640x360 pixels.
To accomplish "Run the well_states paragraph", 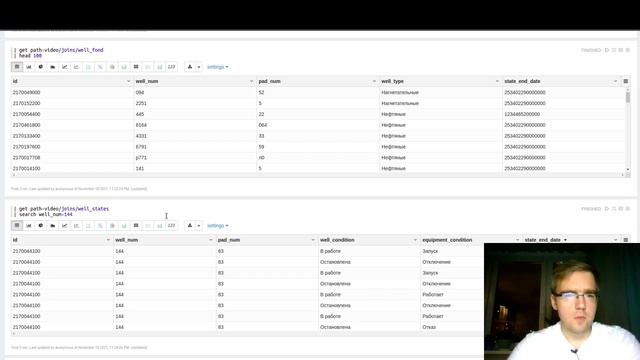I will click(607, 209).
